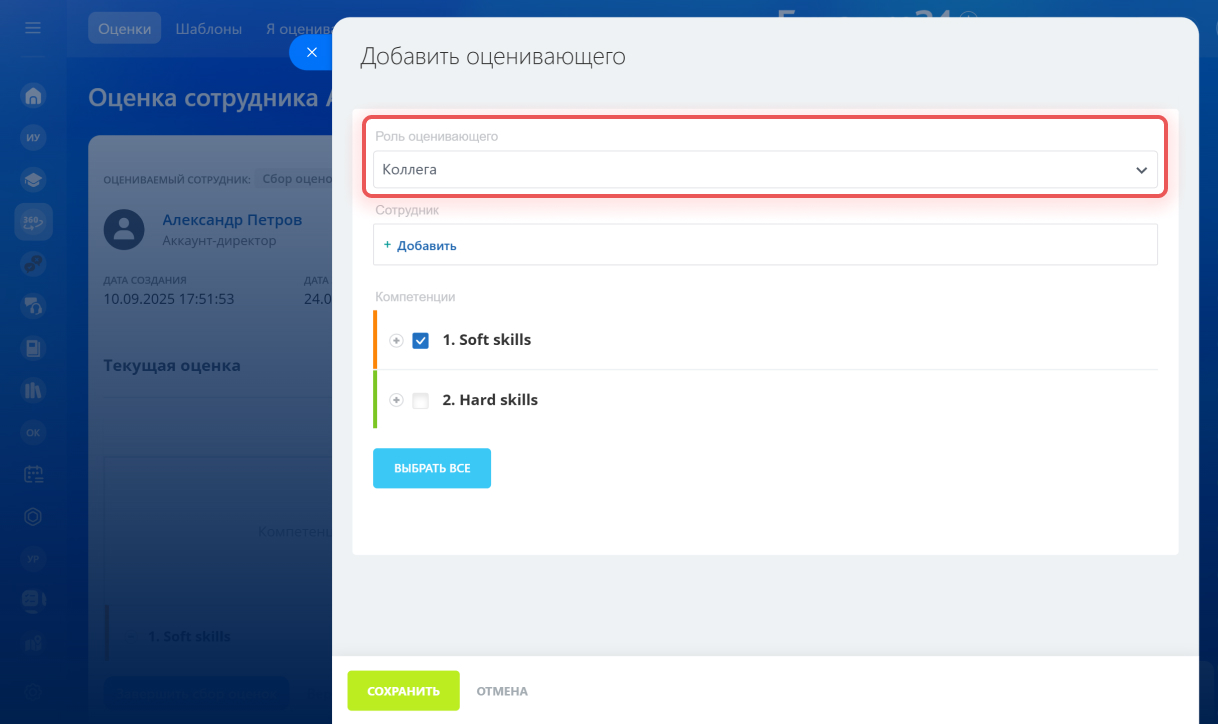Check the Hard skills competency checkbox
This screenshot has height=724, width=1218.
click(421, 400)
